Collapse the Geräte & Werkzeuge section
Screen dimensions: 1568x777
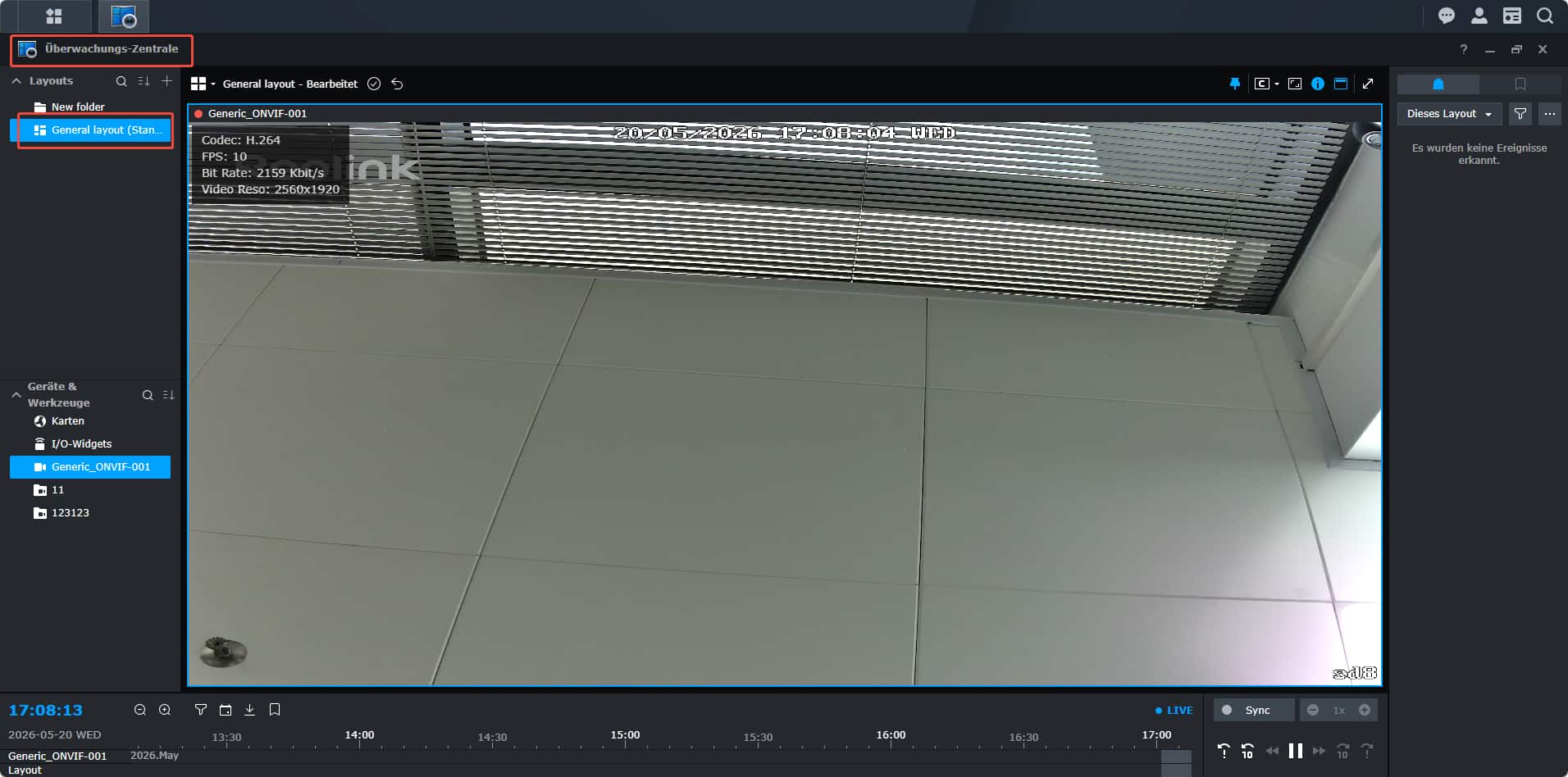(16, 395)
